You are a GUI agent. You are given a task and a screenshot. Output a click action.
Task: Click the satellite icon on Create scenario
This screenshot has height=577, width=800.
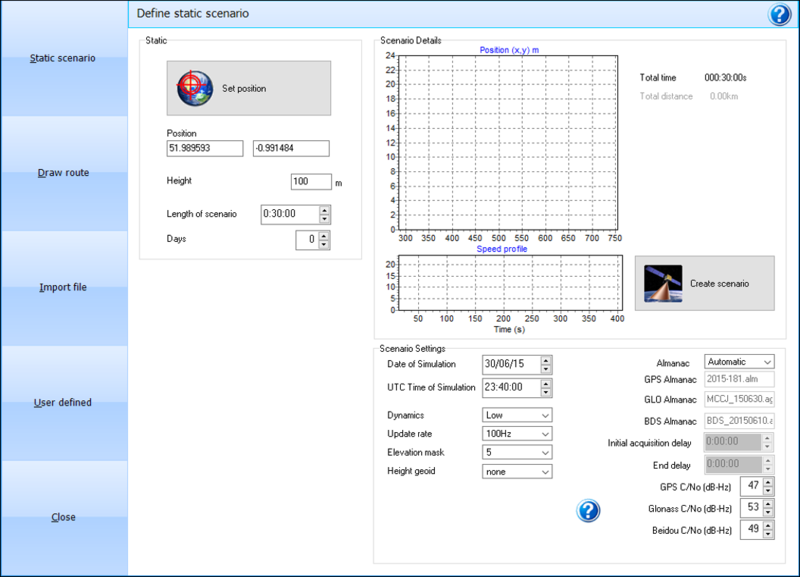point(663,284)
